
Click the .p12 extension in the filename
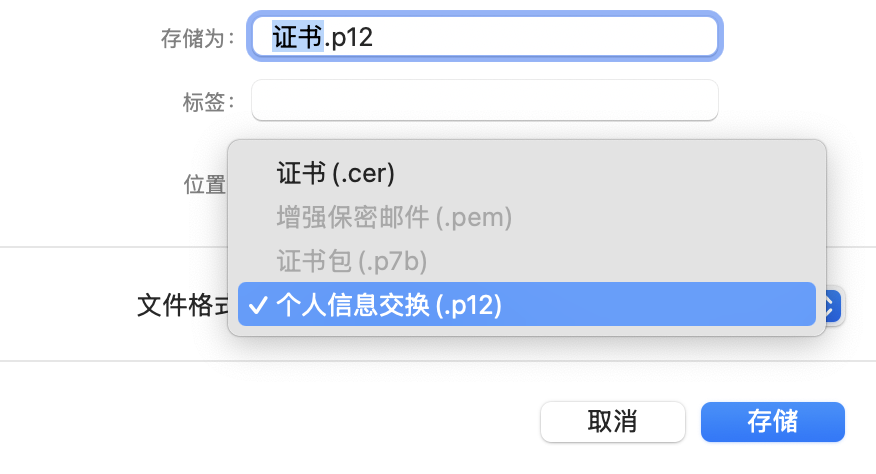(348, 38)
